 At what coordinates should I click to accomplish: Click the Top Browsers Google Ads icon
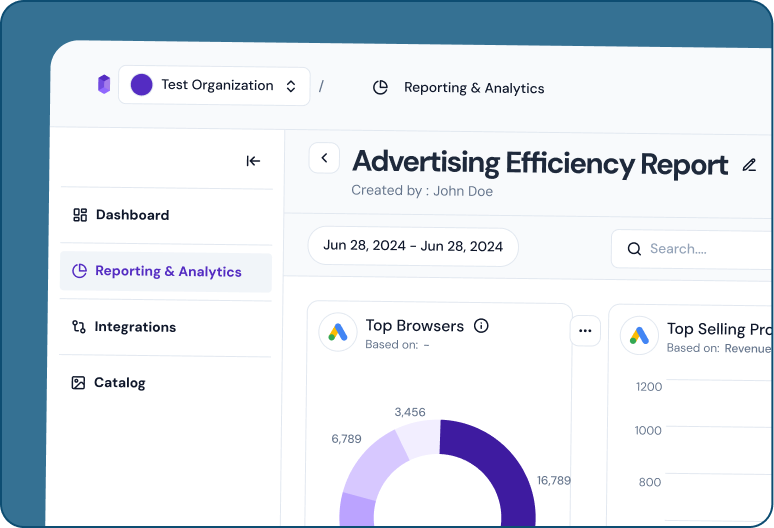click(x=338, y=332)
